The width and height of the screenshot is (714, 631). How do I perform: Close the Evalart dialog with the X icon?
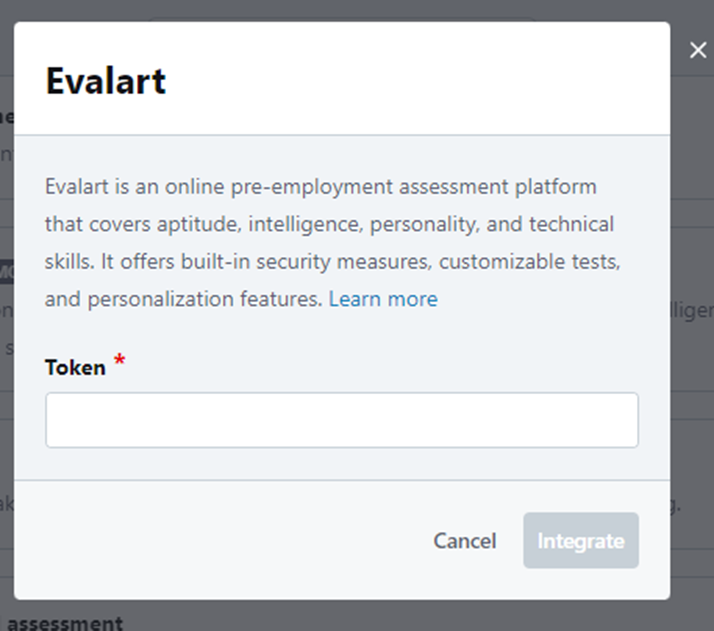(x=698, y=51)
